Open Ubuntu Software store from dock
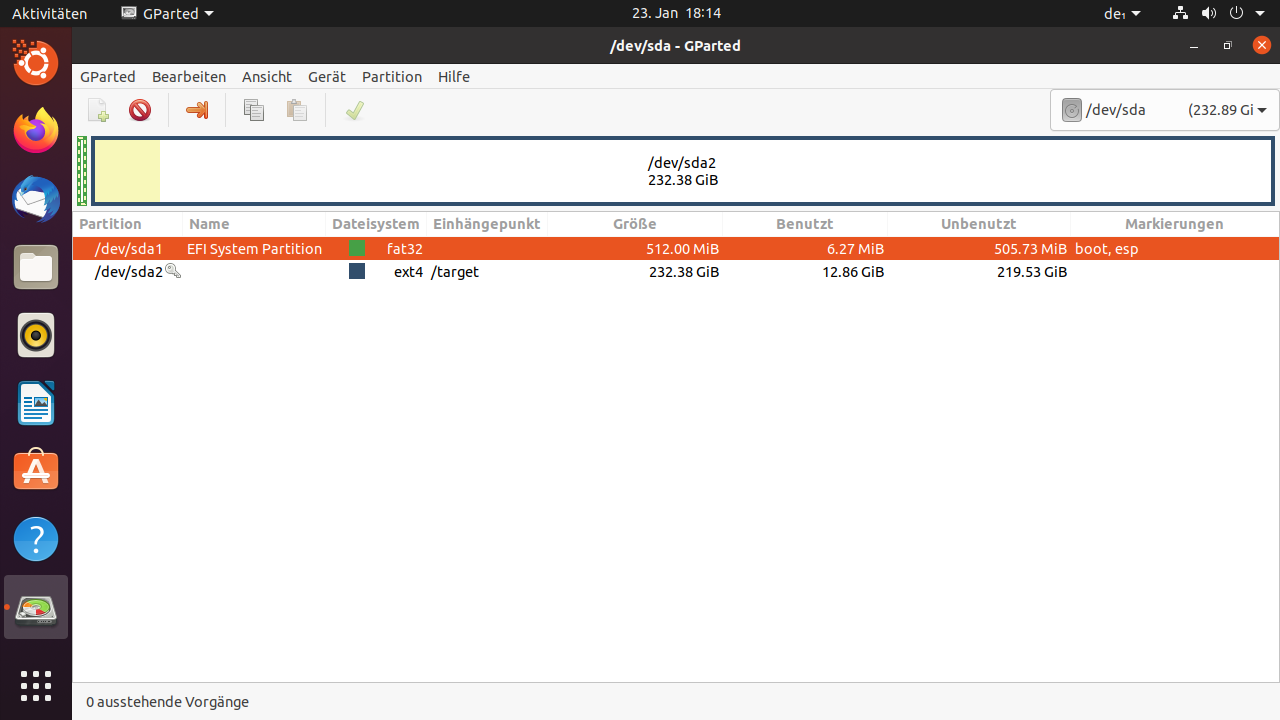Screen dimensions: 1280x720 36,471
